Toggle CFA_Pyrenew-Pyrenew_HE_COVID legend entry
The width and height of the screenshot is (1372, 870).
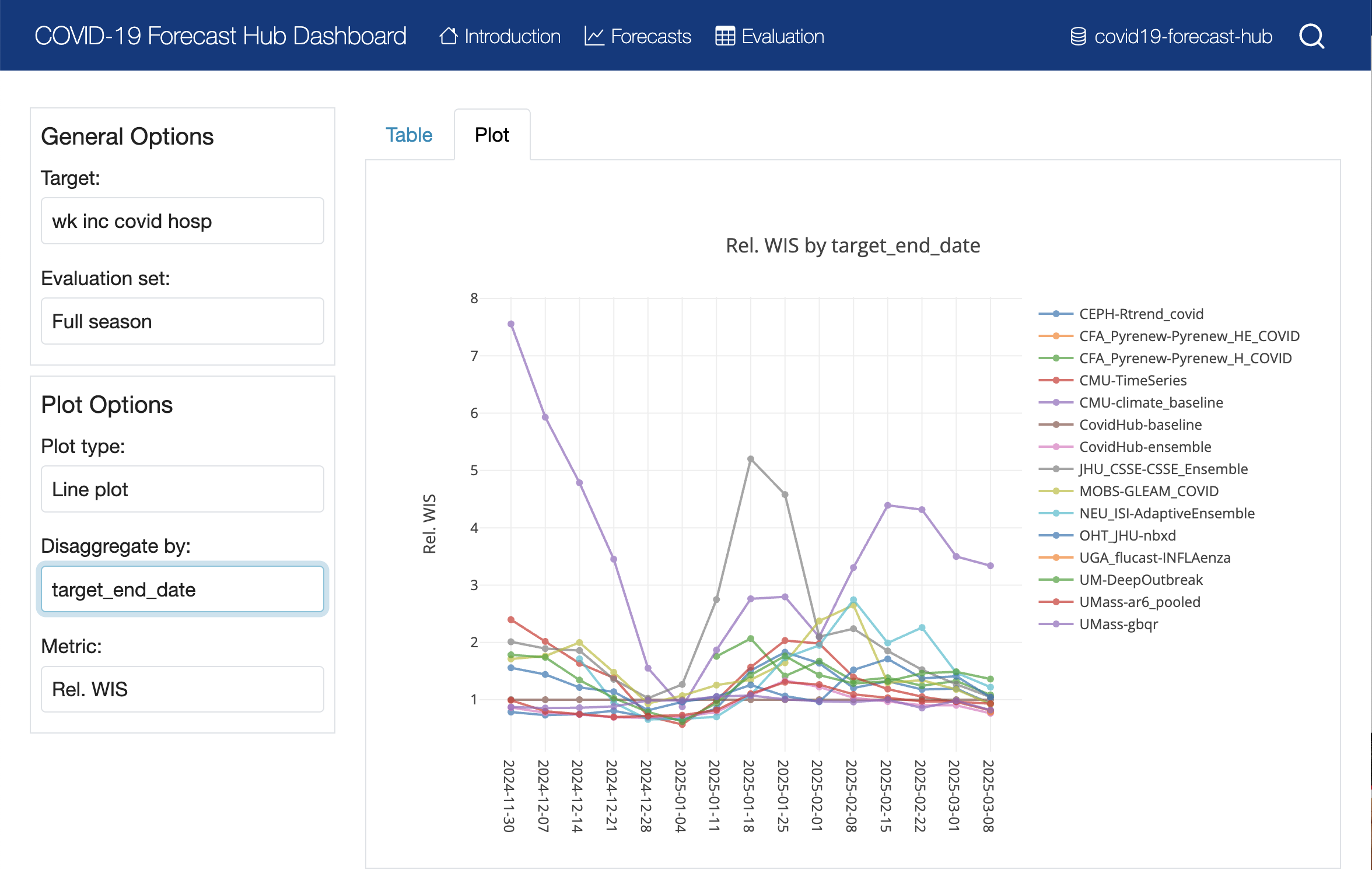(1169, 336)
